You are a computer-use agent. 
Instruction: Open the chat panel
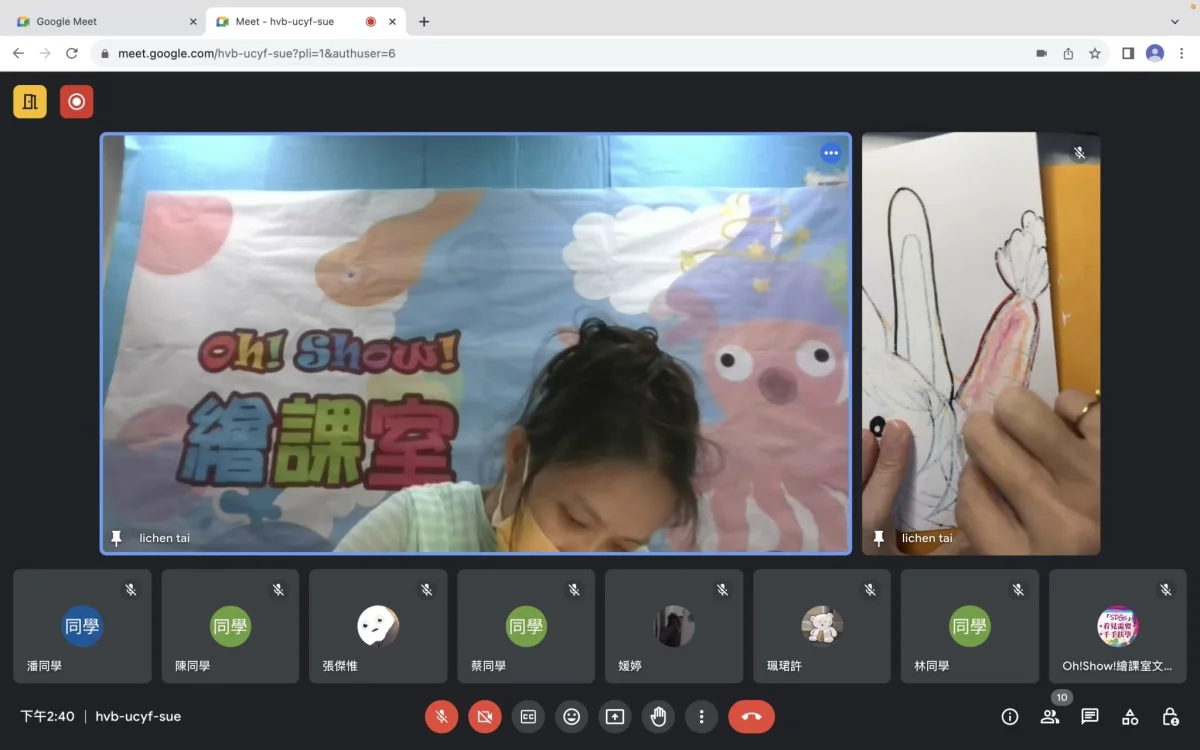coord(1090,716)
